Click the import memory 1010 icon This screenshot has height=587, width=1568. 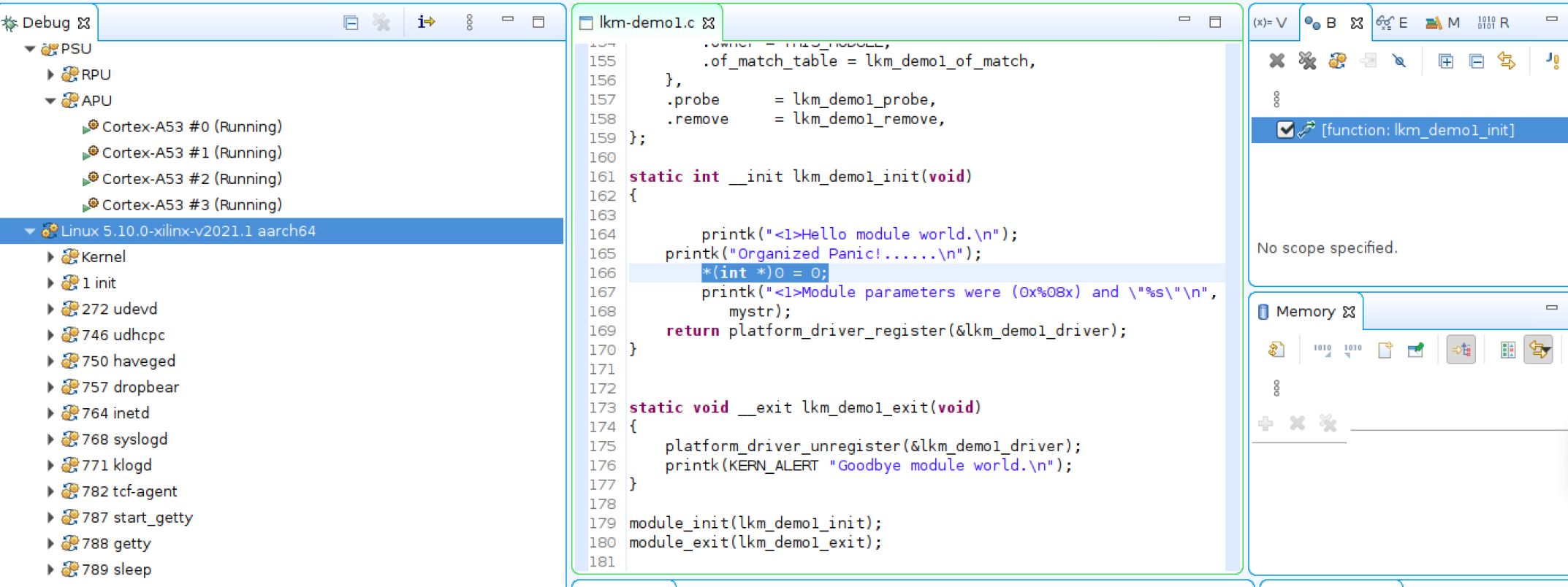pos(1322,350)
